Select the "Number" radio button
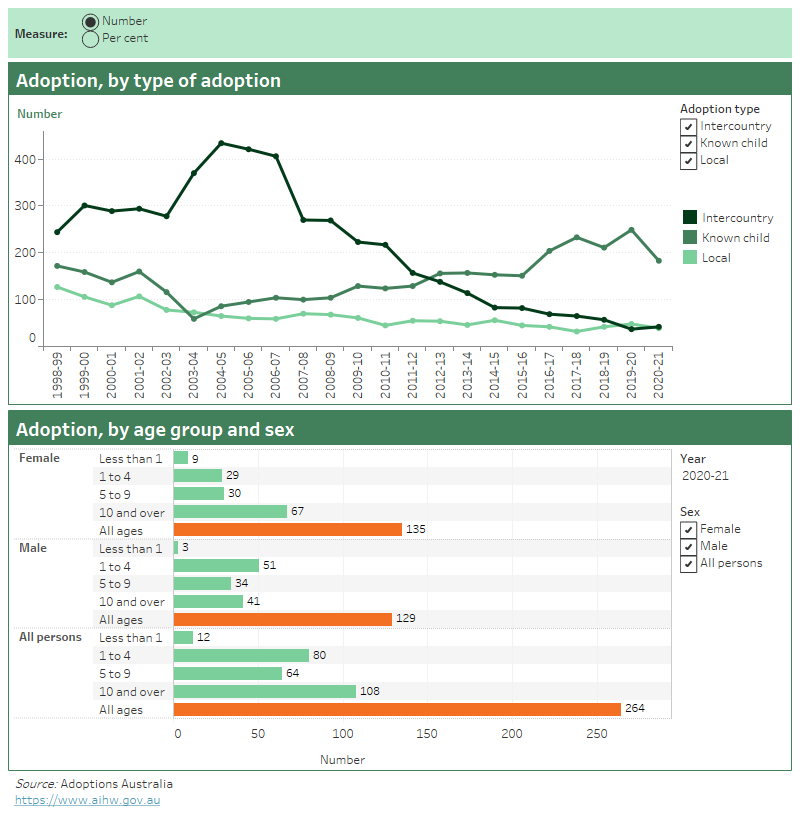This screenshot has width=800, height=820. 91,20
